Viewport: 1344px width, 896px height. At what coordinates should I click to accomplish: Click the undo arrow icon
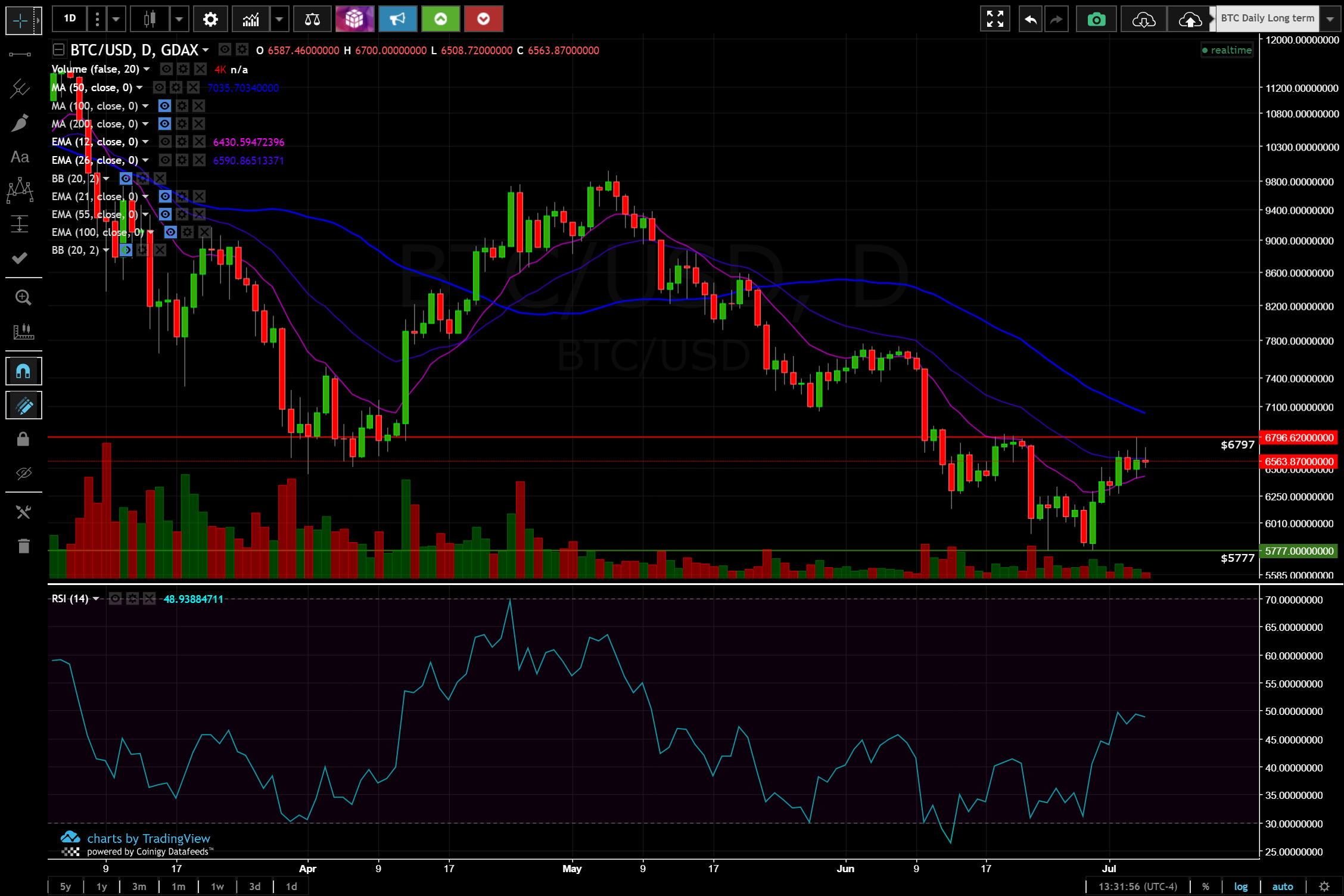tap(1030, 20)
